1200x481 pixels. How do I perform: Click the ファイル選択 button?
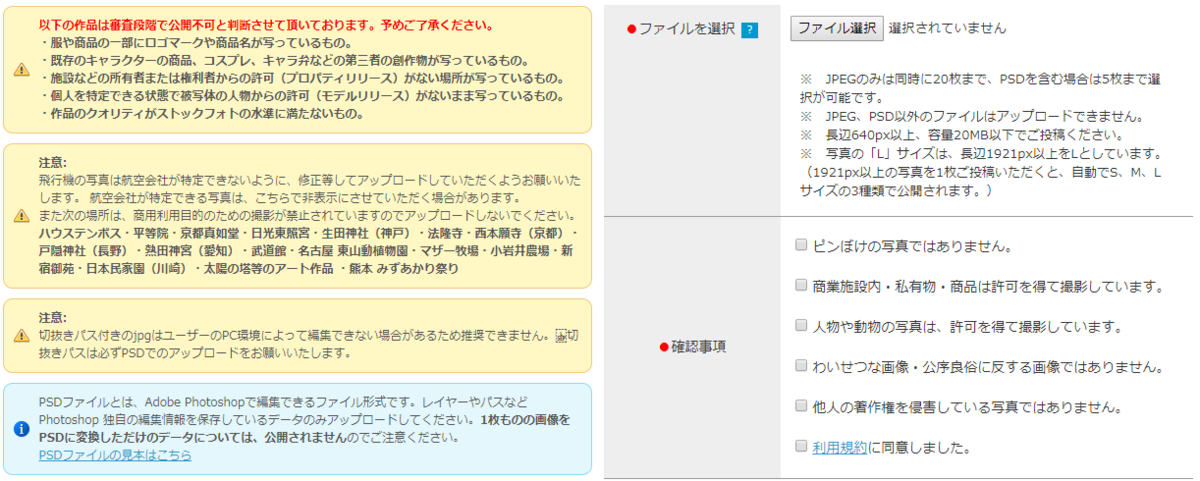(837, 28)
